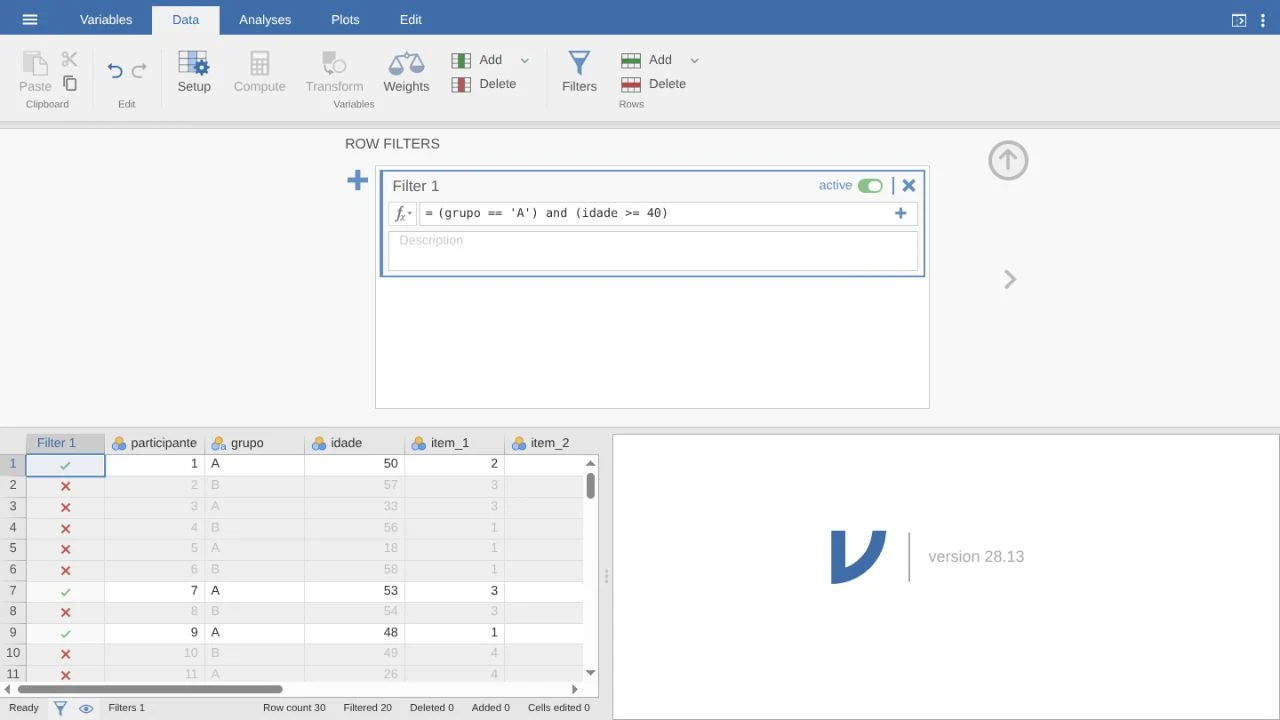Image resolution: width=1280 pixels, height=720 pixels.
Task: Click the data grid horizontal scrollbar
Action: tap(150, 688)
